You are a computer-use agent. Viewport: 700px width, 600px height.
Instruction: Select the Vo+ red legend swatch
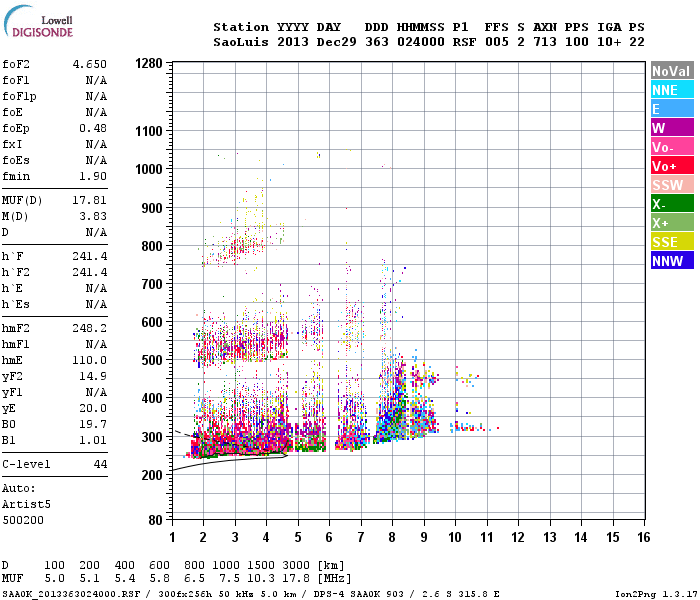pos(672,166)
